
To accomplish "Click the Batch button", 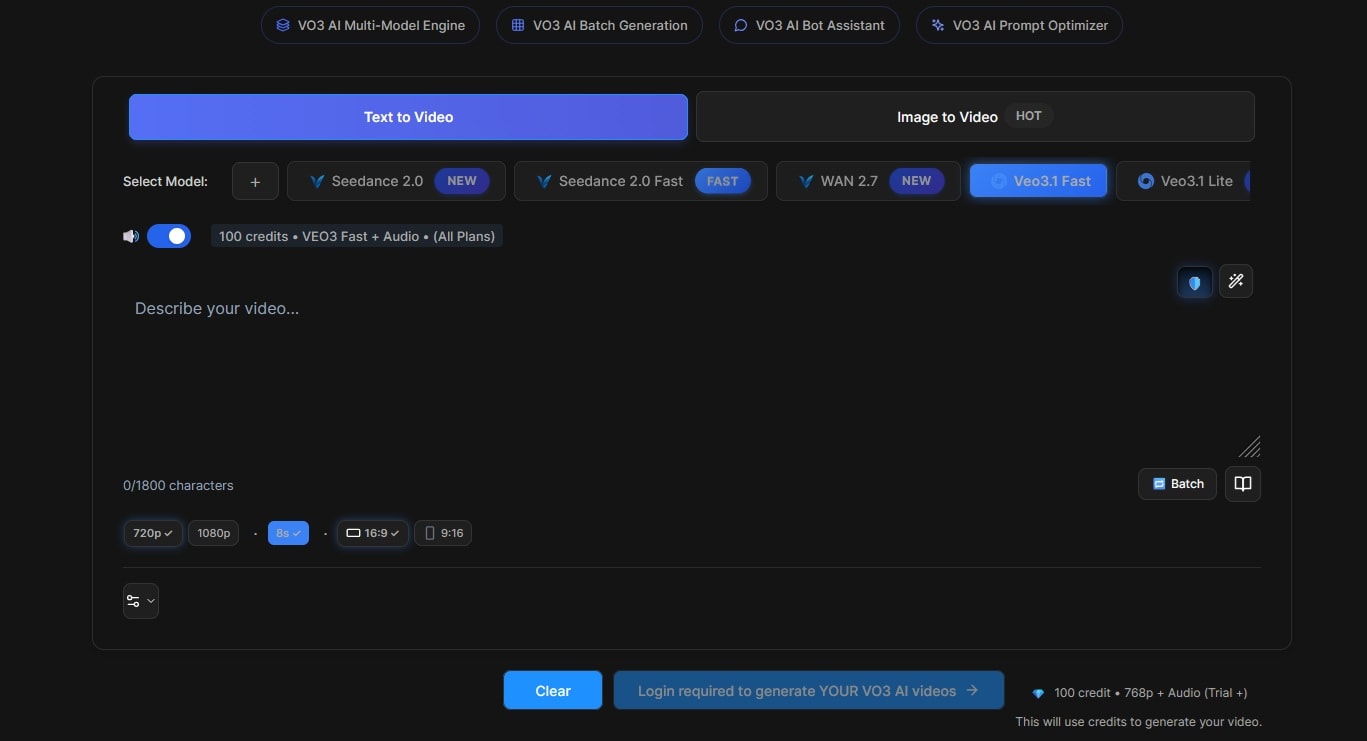I will coord(1178,484).
